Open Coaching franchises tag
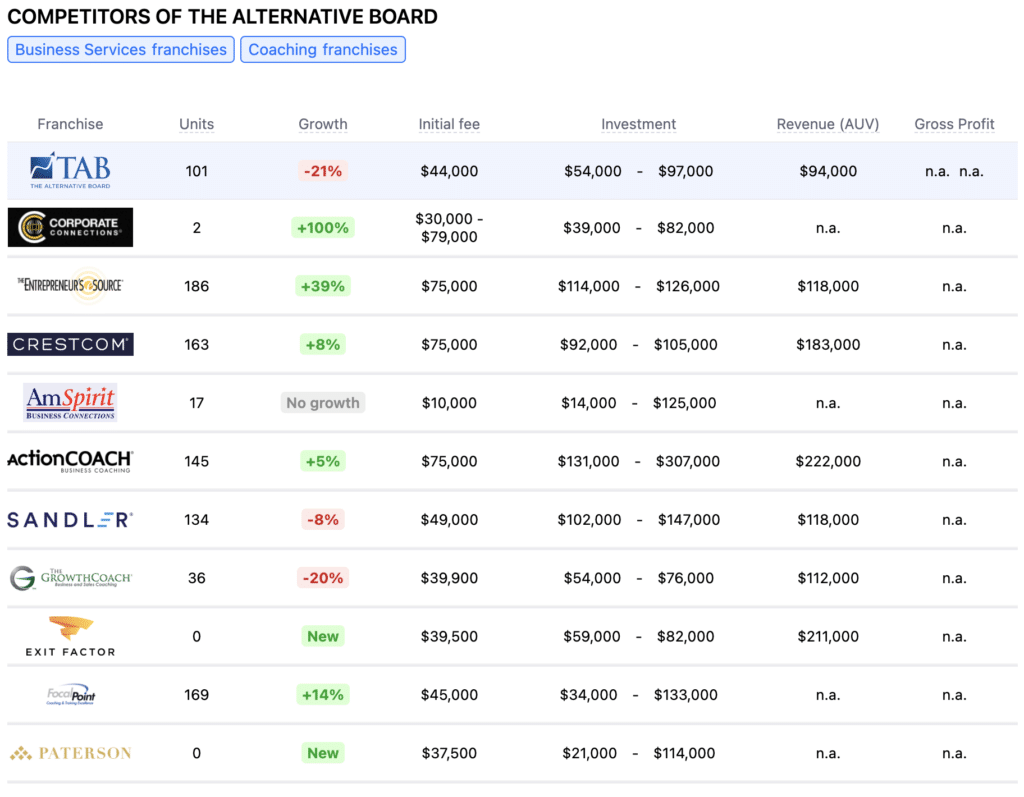The image size is (1024, 797). [323, 50]
